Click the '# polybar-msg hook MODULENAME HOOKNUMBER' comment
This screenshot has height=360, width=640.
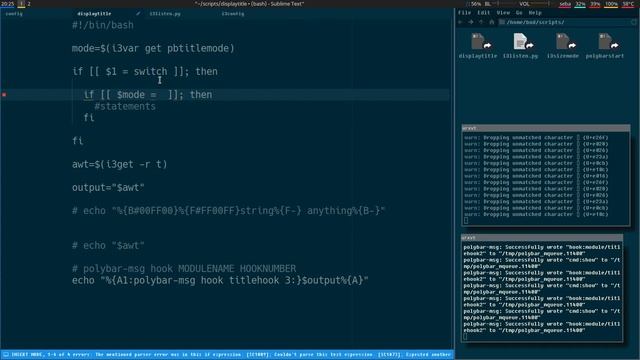pos(184,269)
